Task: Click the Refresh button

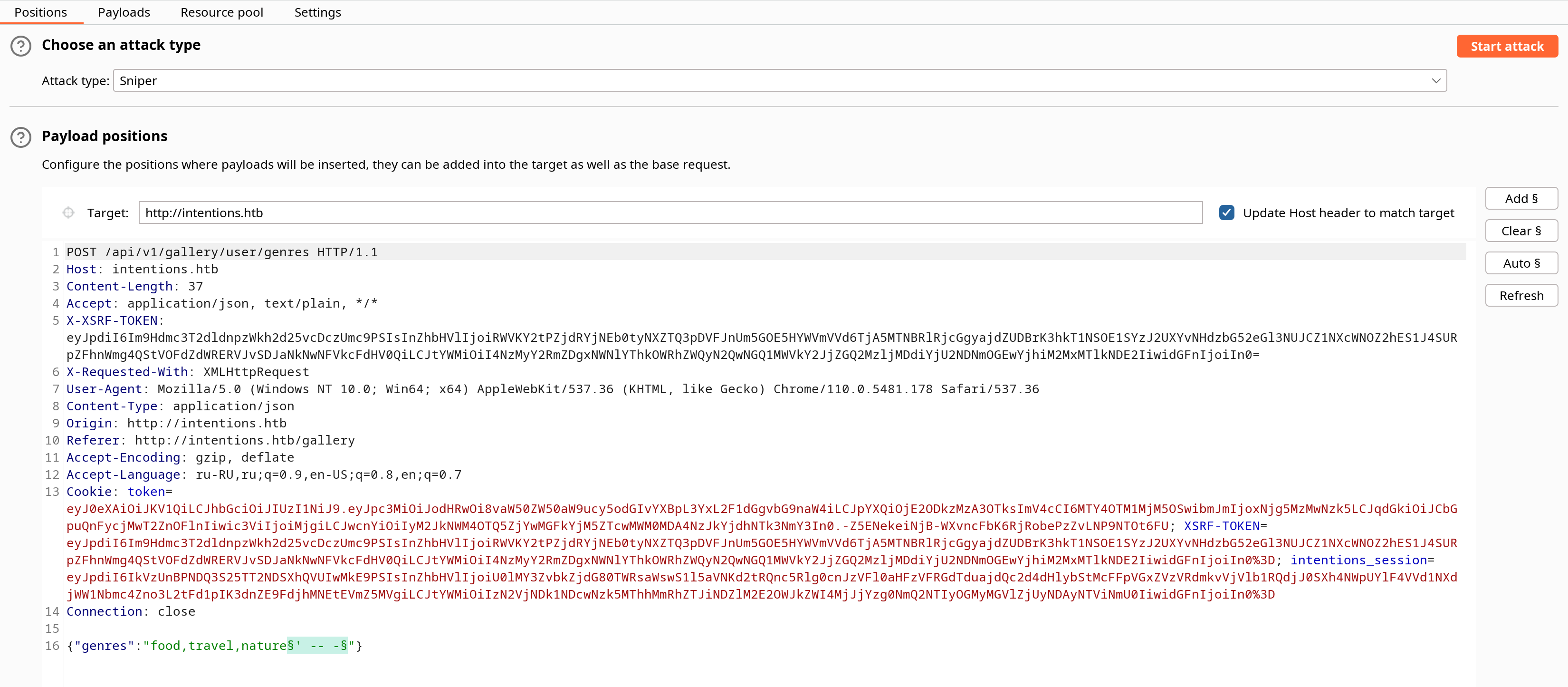Action: (1521, 295)
